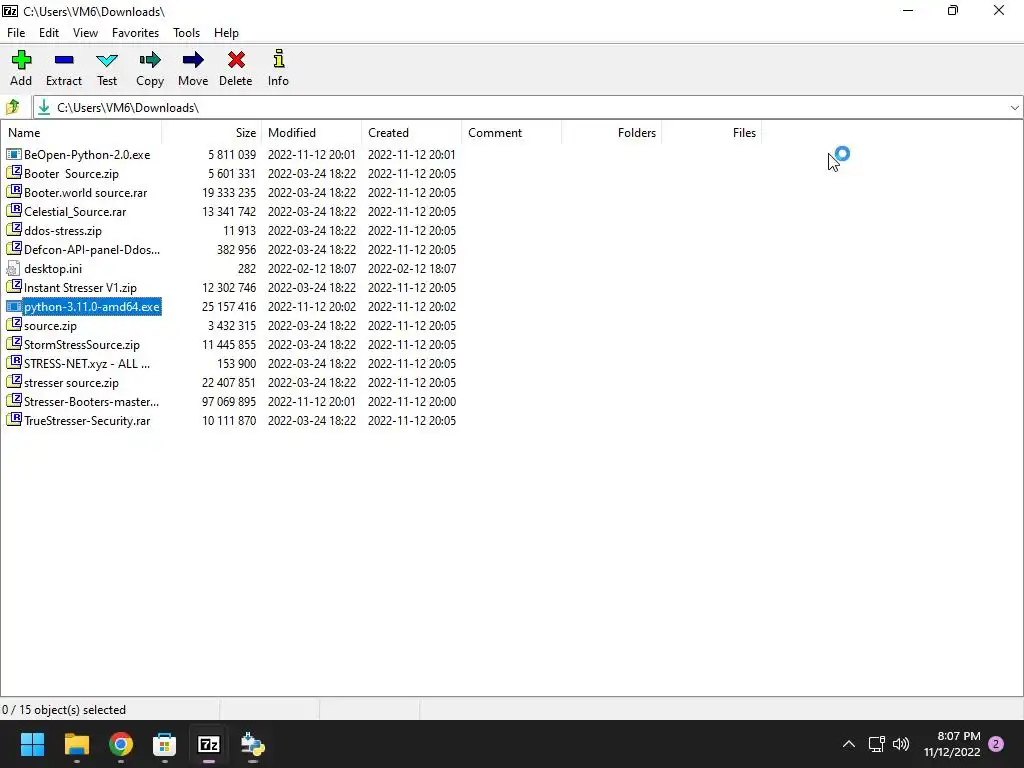The image size is (1024, 768).
Task: Show hidden system tray icons
Action: pyautogui.click(x=849, y=744)
